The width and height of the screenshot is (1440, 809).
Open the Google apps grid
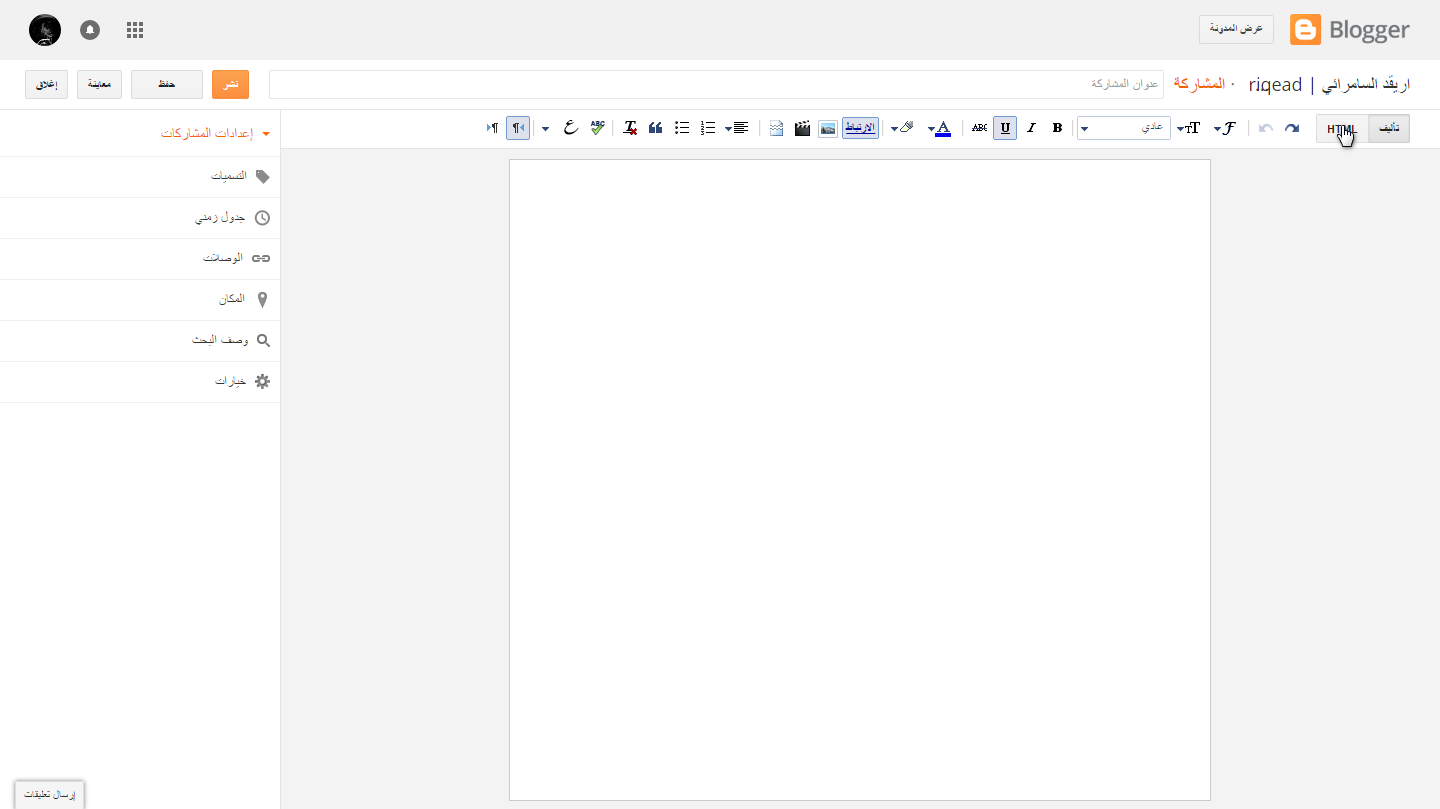135,30
